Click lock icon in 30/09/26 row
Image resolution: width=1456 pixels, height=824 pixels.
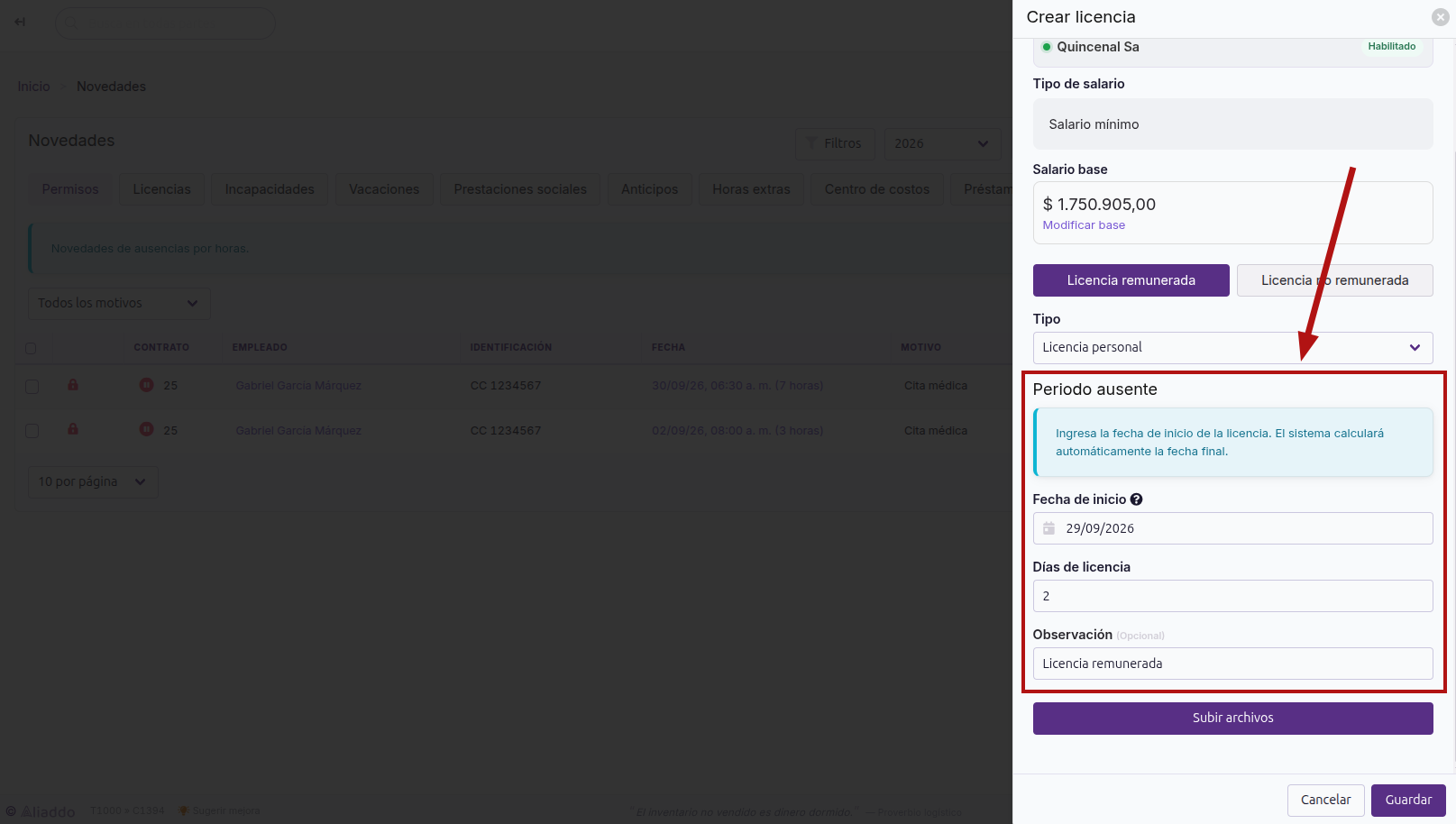(73, 385)
